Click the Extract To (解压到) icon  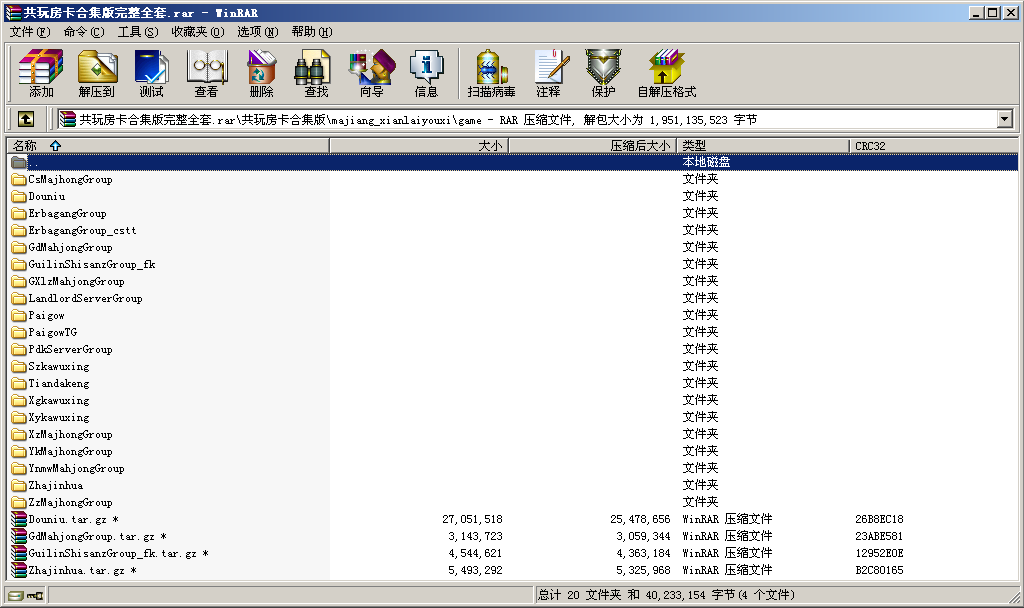click(x=97, y=73)
